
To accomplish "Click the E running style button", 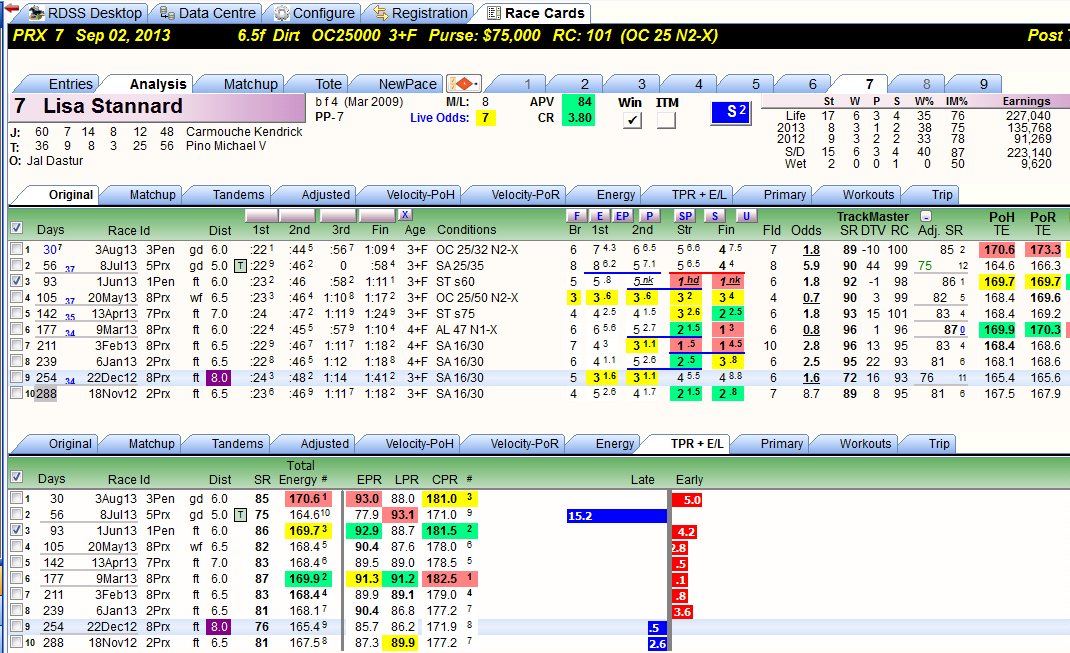I will pos(600,216).
